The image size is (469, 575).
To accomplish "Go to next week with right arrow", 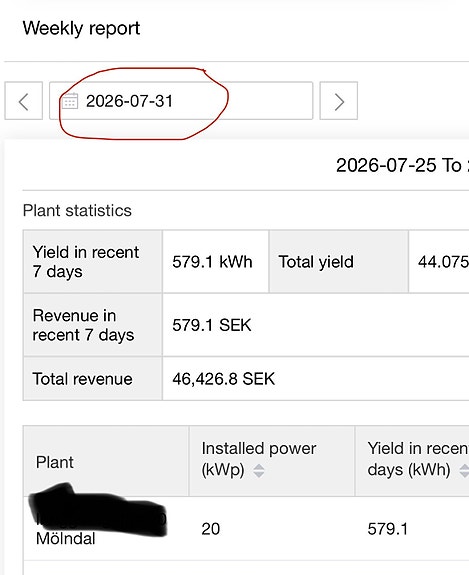I will (338, 101).
